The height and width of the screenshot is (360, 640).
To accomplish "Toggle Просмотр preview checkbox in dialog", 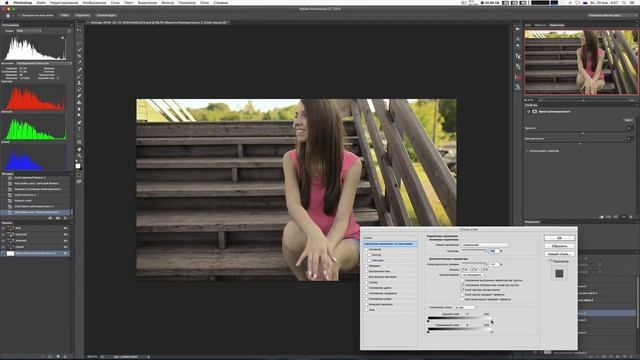I will [x=550, y=260].
